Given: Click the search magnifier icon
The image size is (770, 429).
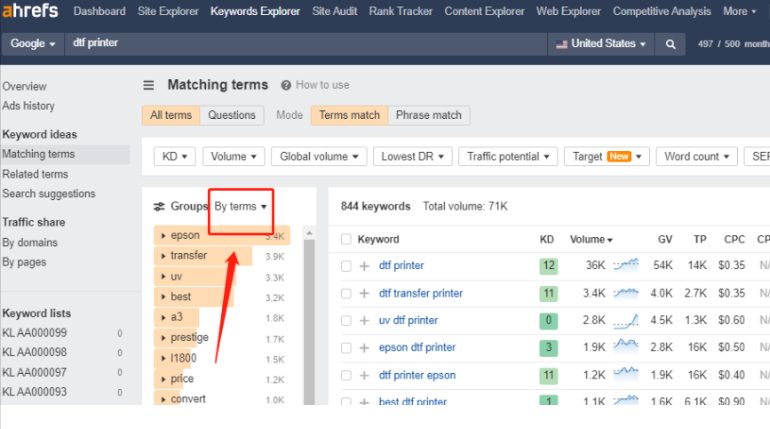Looking at the screenshot, I should point(671,44).
